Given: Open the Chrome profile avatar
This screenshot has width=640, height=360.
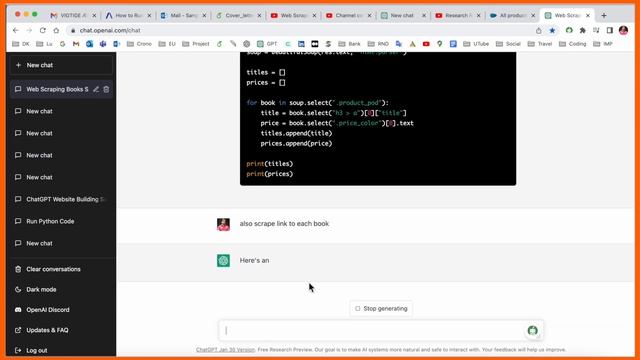Looking at the screenshot, I should pos(623,31).
